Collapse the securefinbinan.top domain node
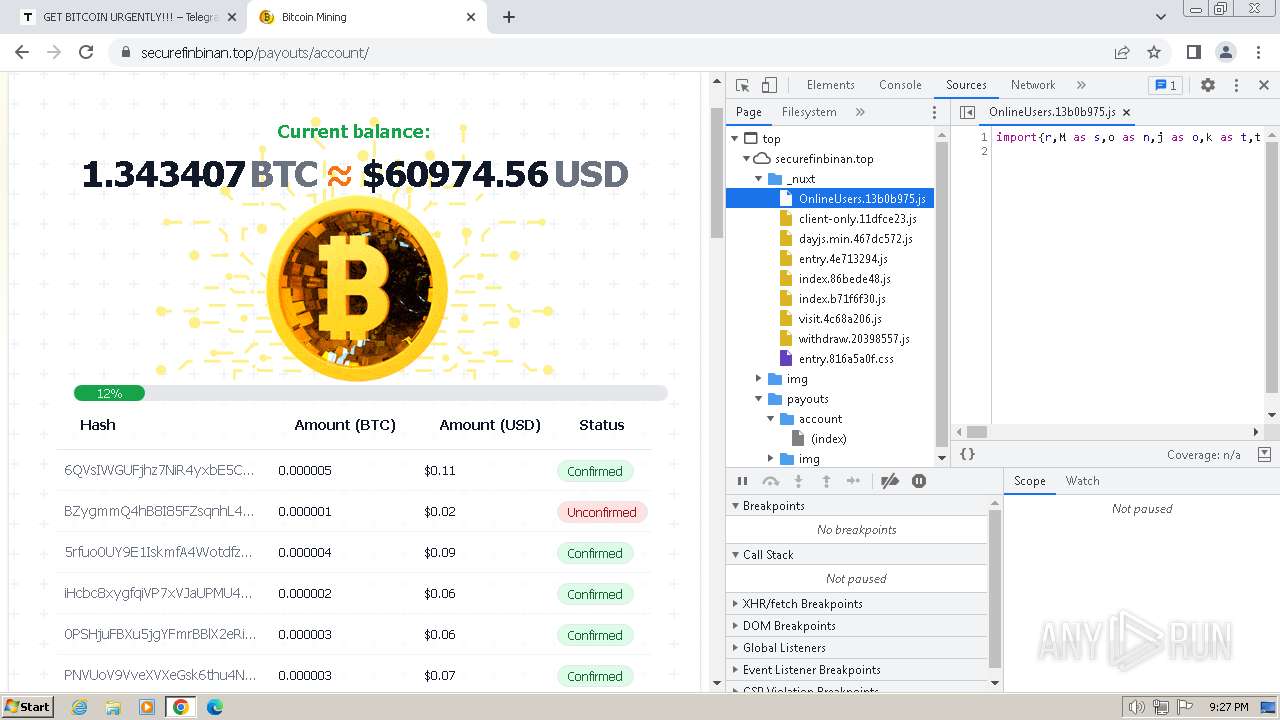1280x720 pixels. (x=746, y=159)
